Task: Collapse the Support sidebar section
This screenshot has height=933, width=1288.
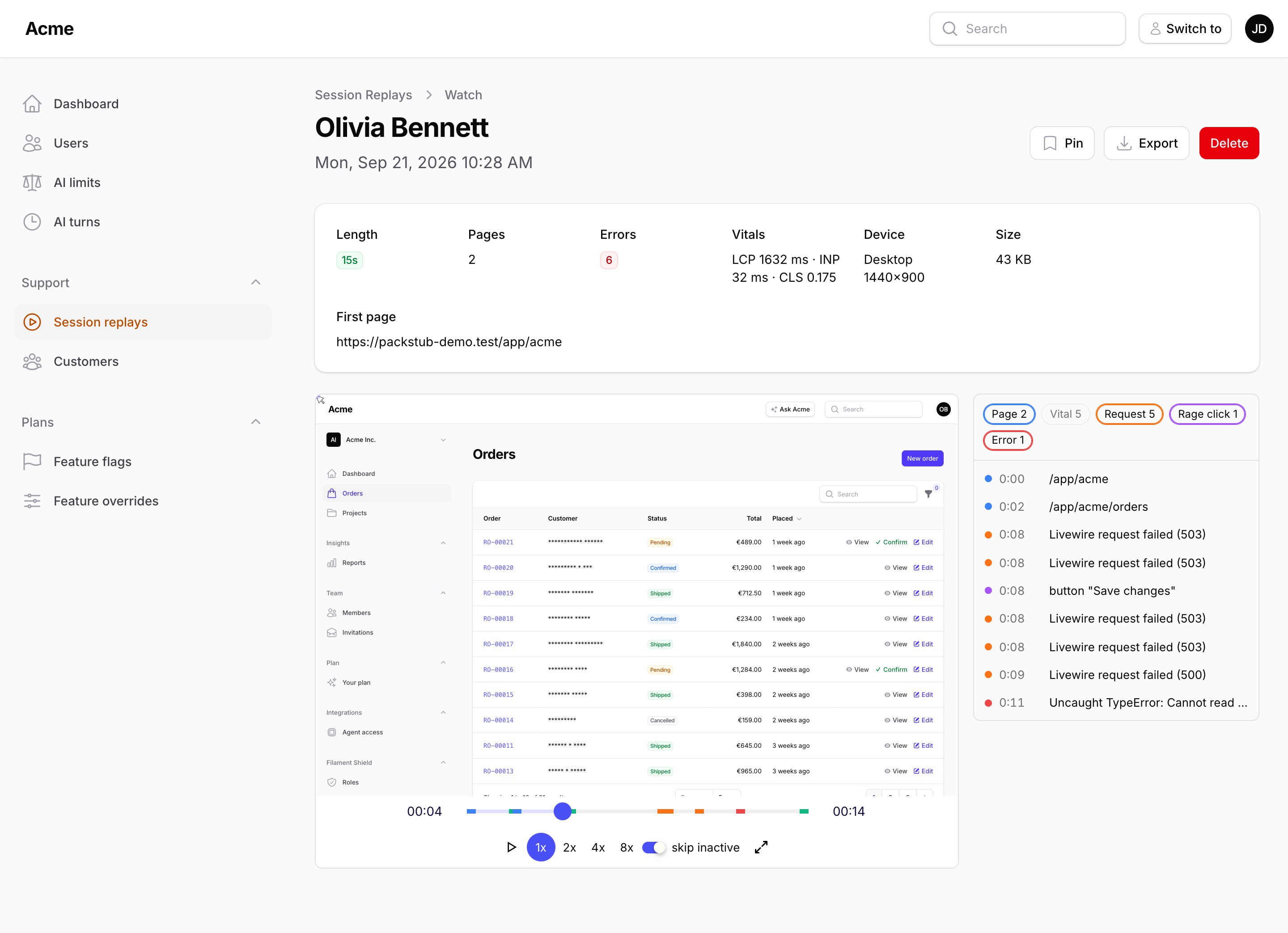Action: click(x=255, y=282)
